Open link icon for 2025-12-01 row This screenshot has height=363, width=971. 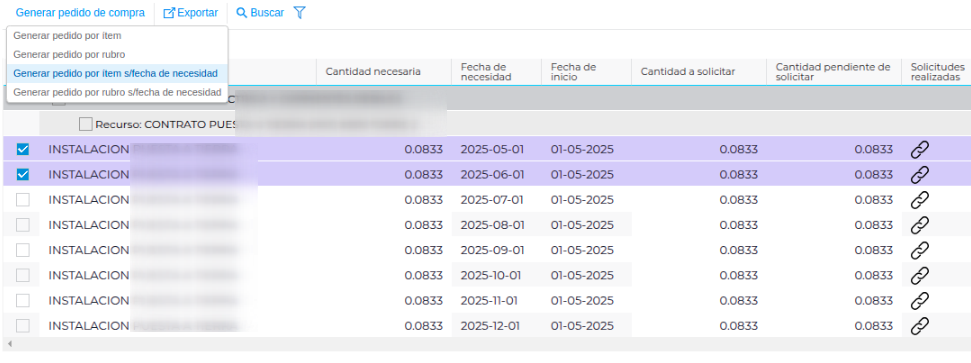tap(920, 325)
